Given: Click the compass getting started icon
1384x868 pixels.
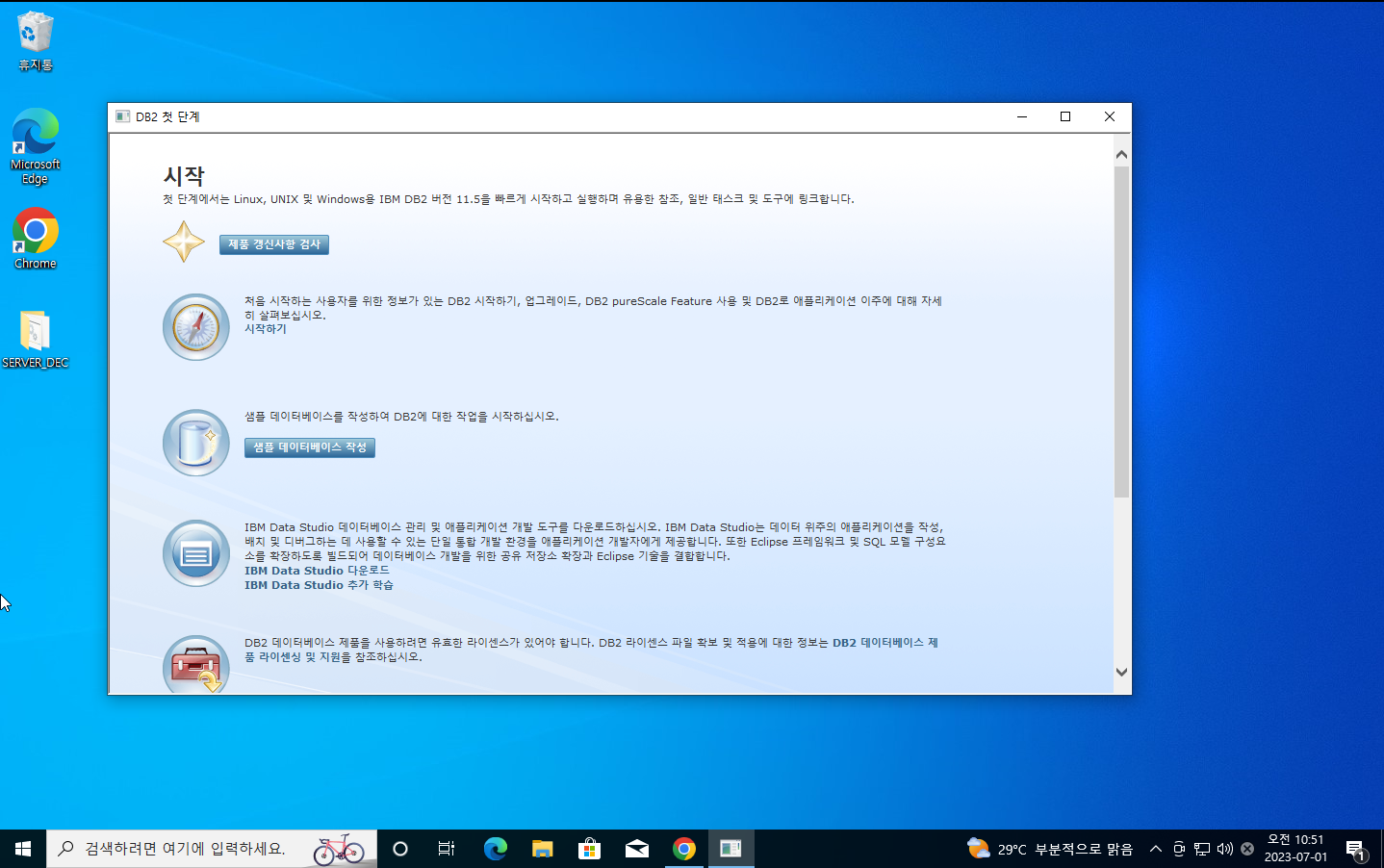Looking at the screenshot, I should (196, 327).
